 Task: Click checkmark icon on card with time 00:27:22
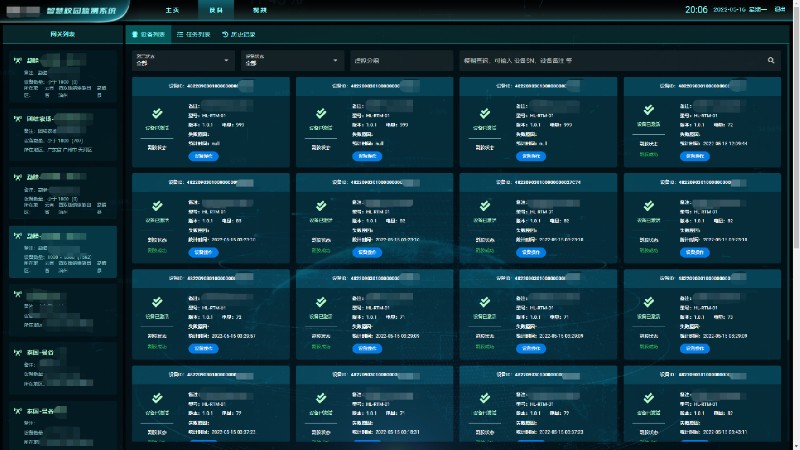pos(157,398)
